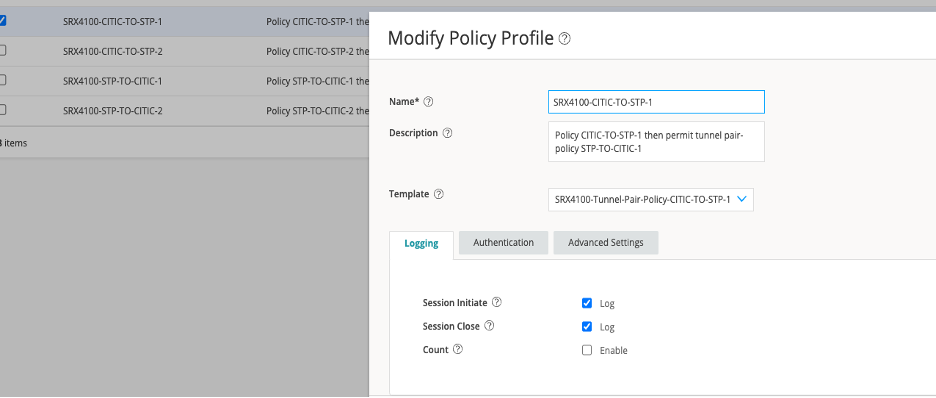Click the Name input field
Image resolution: width=936 pixels, height=398 pixels.
(x=656, y=102)
